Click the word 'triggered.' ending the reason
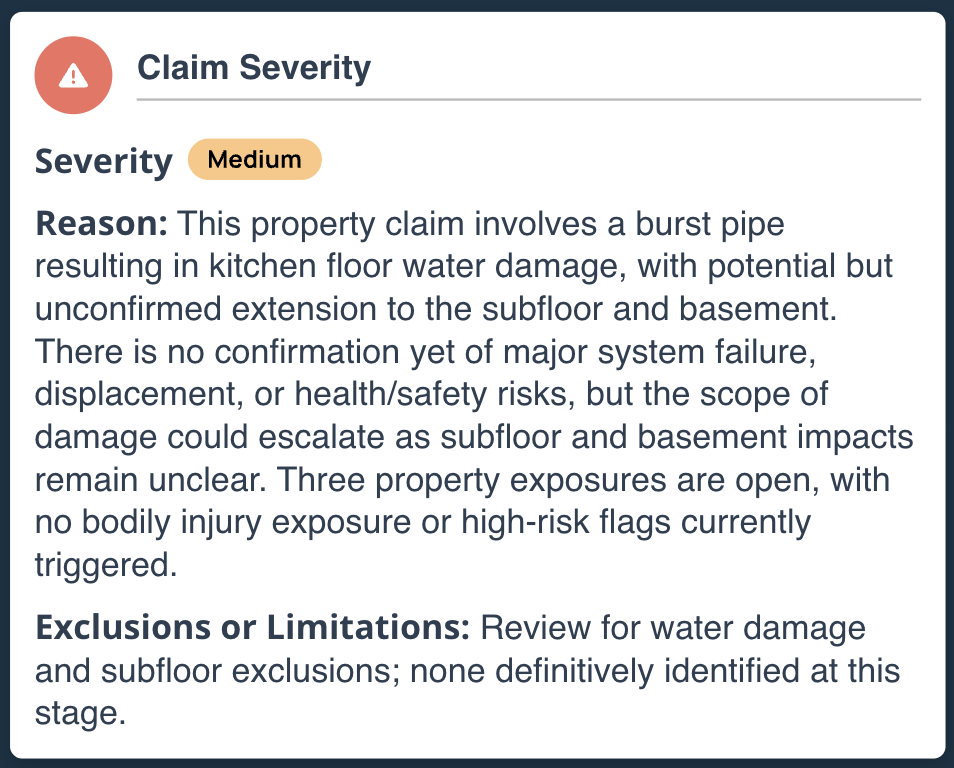The height and width of the screenshot is (768, 954). (106, 566)
